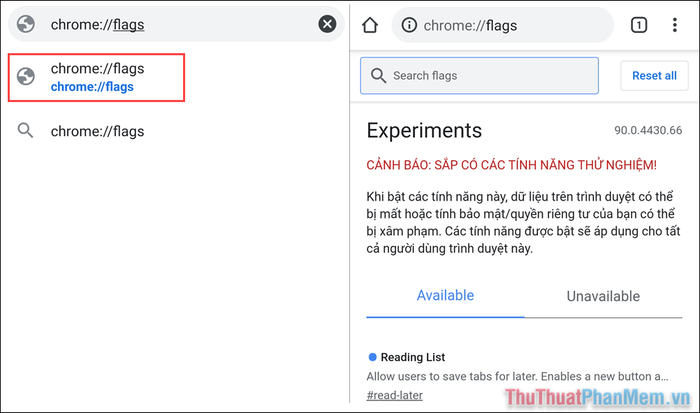Click the Reading List flag title

tap(412, 357)
